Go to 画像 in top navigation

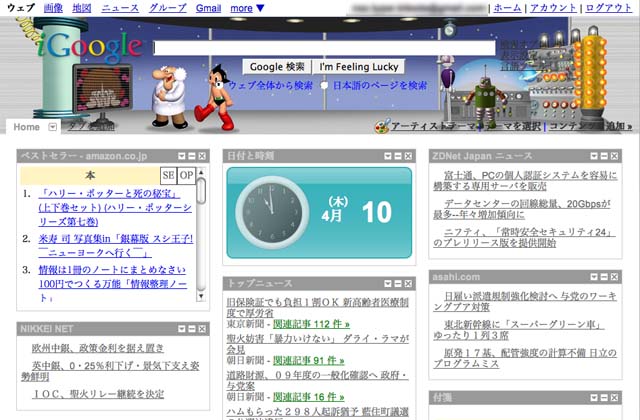[x=53, y=8]
